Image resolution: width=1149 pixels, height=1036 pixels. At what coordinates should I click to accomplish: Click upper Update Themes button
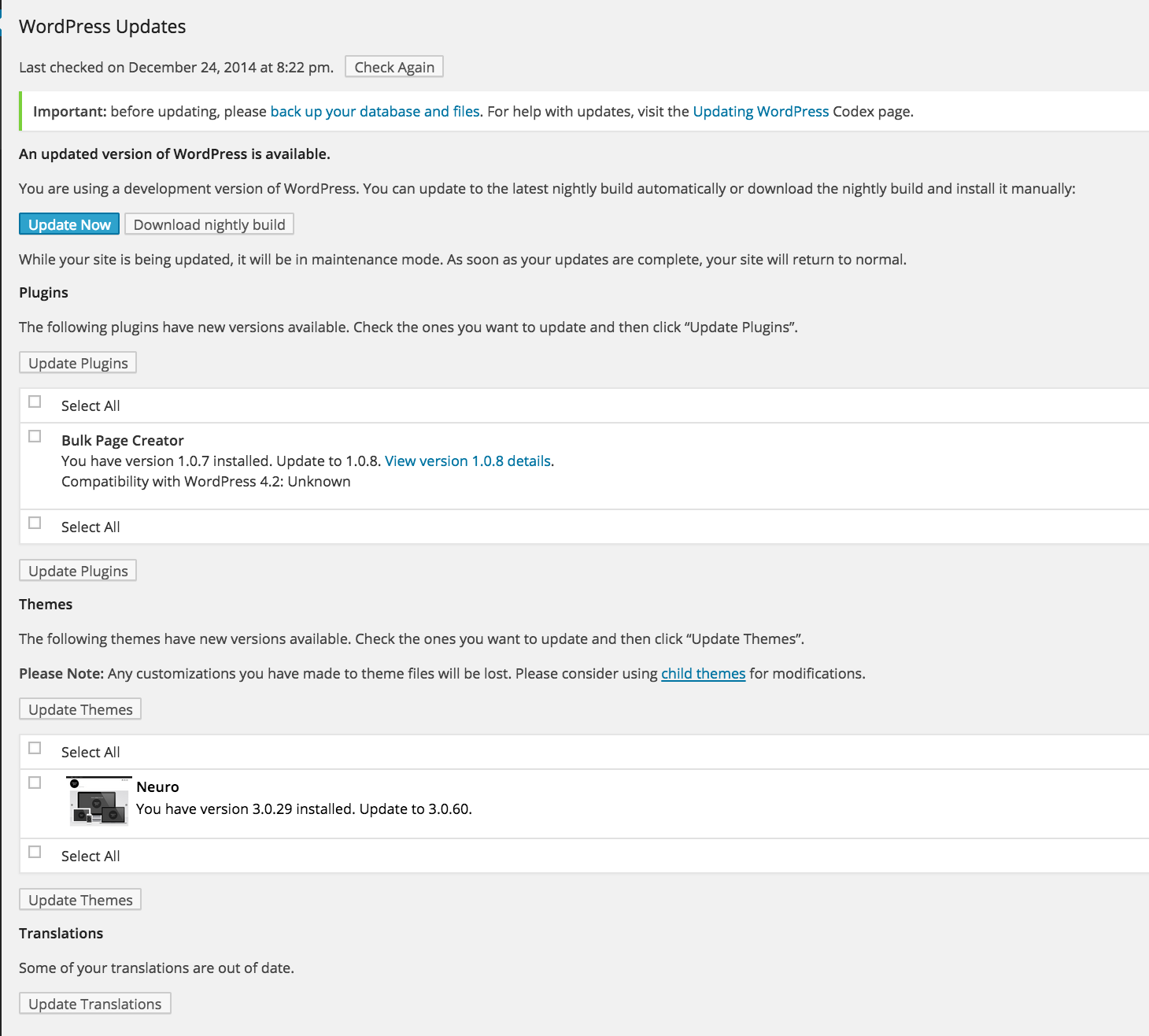(80, 709)
